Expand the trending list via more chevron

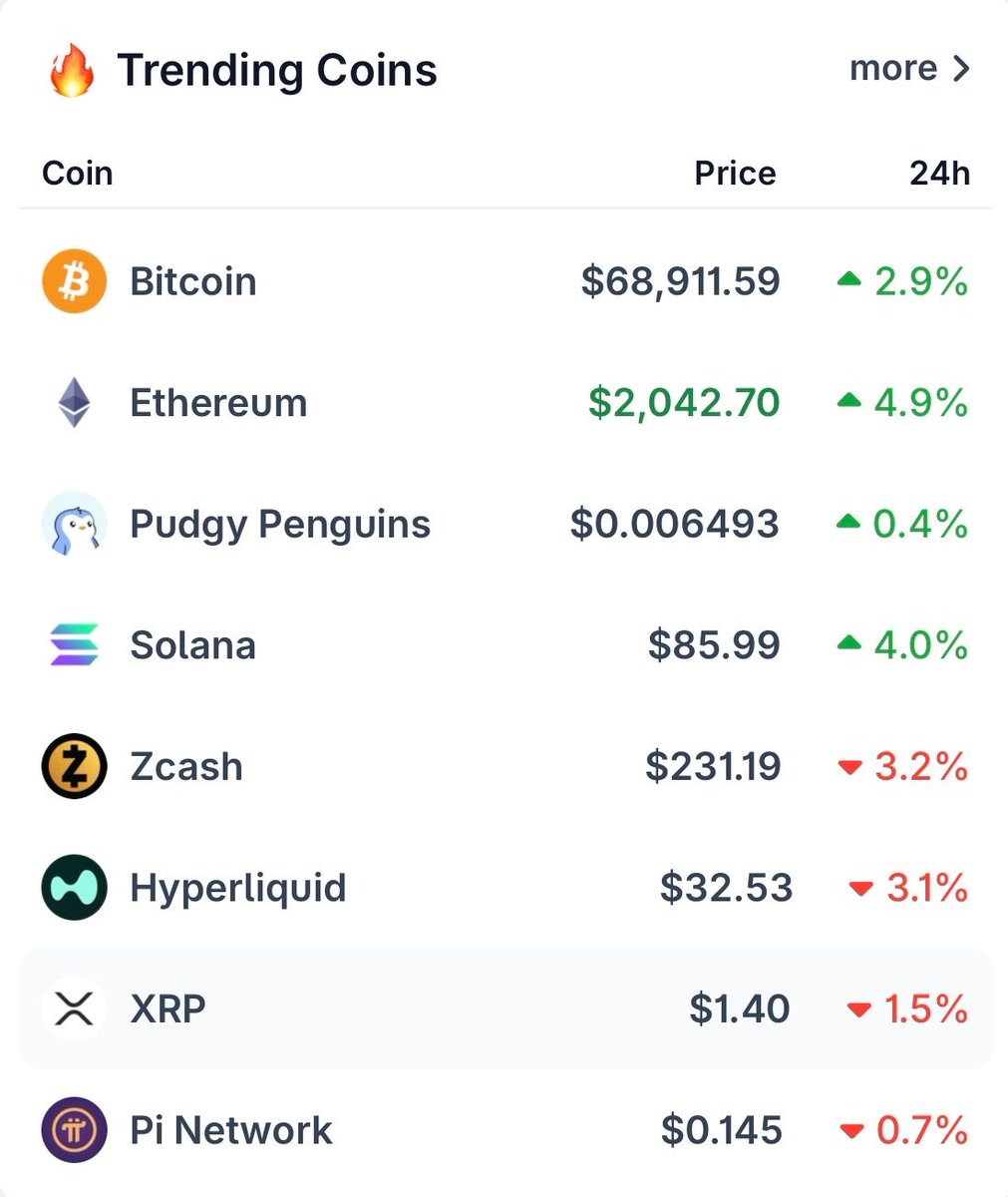click(960, 69)
